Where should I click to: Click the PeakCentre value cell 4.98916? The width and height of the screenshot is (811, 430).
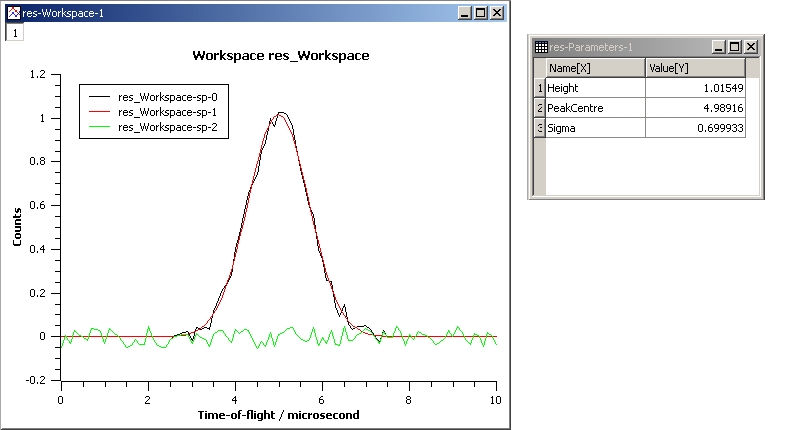click(x=694, y=108)
